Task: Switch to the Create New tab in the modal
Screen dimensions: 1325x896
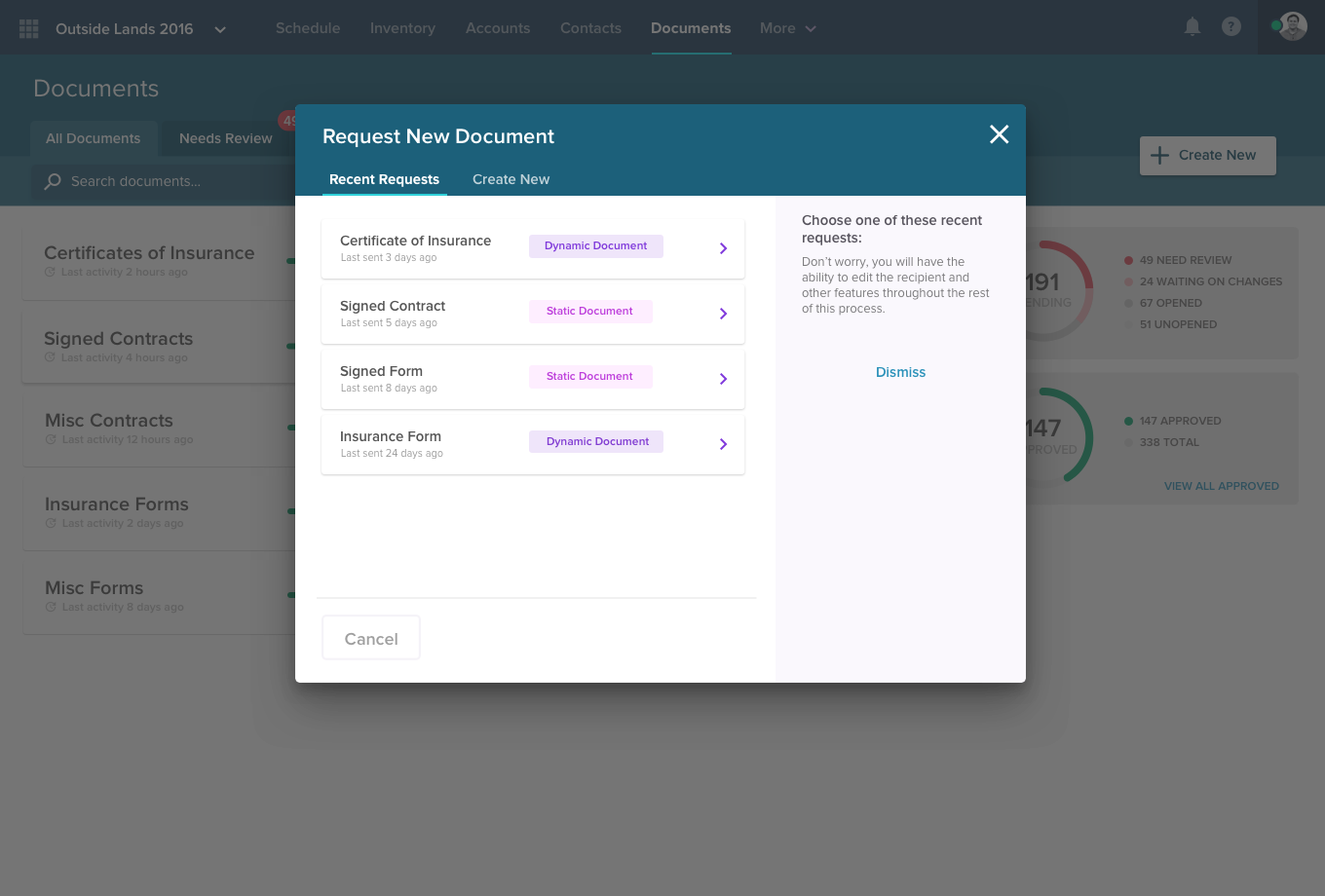Action: pos(511,179)
